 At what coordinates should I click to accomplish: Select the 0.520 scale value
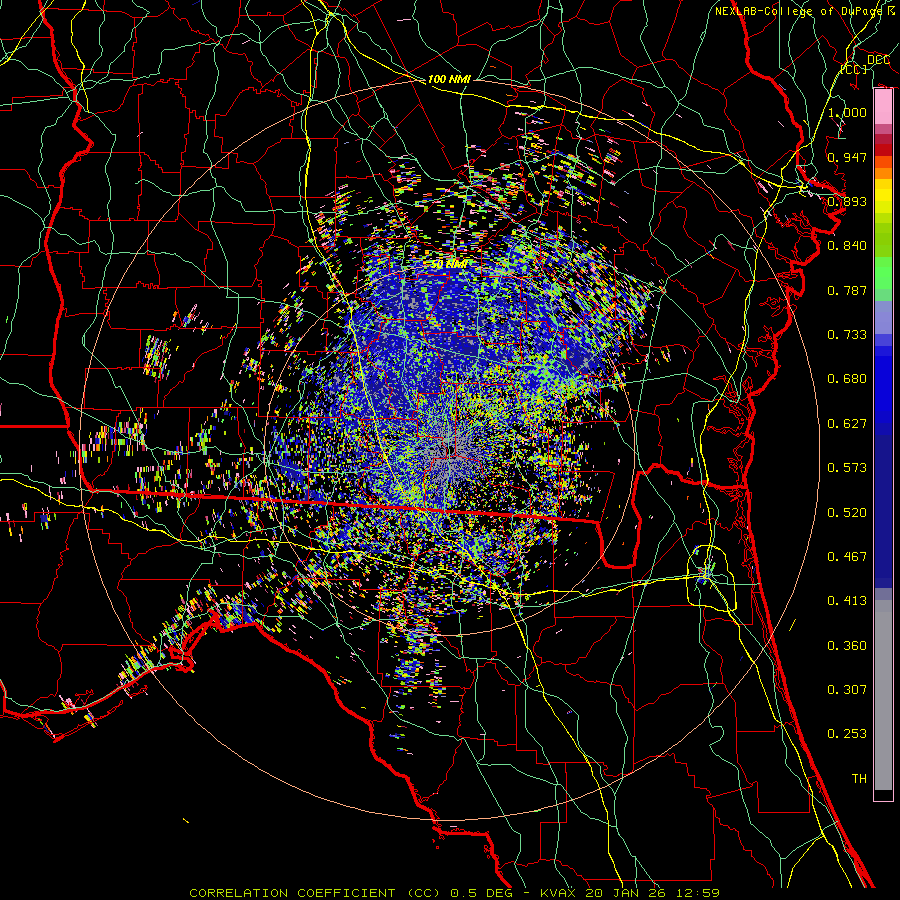point(847,513)
